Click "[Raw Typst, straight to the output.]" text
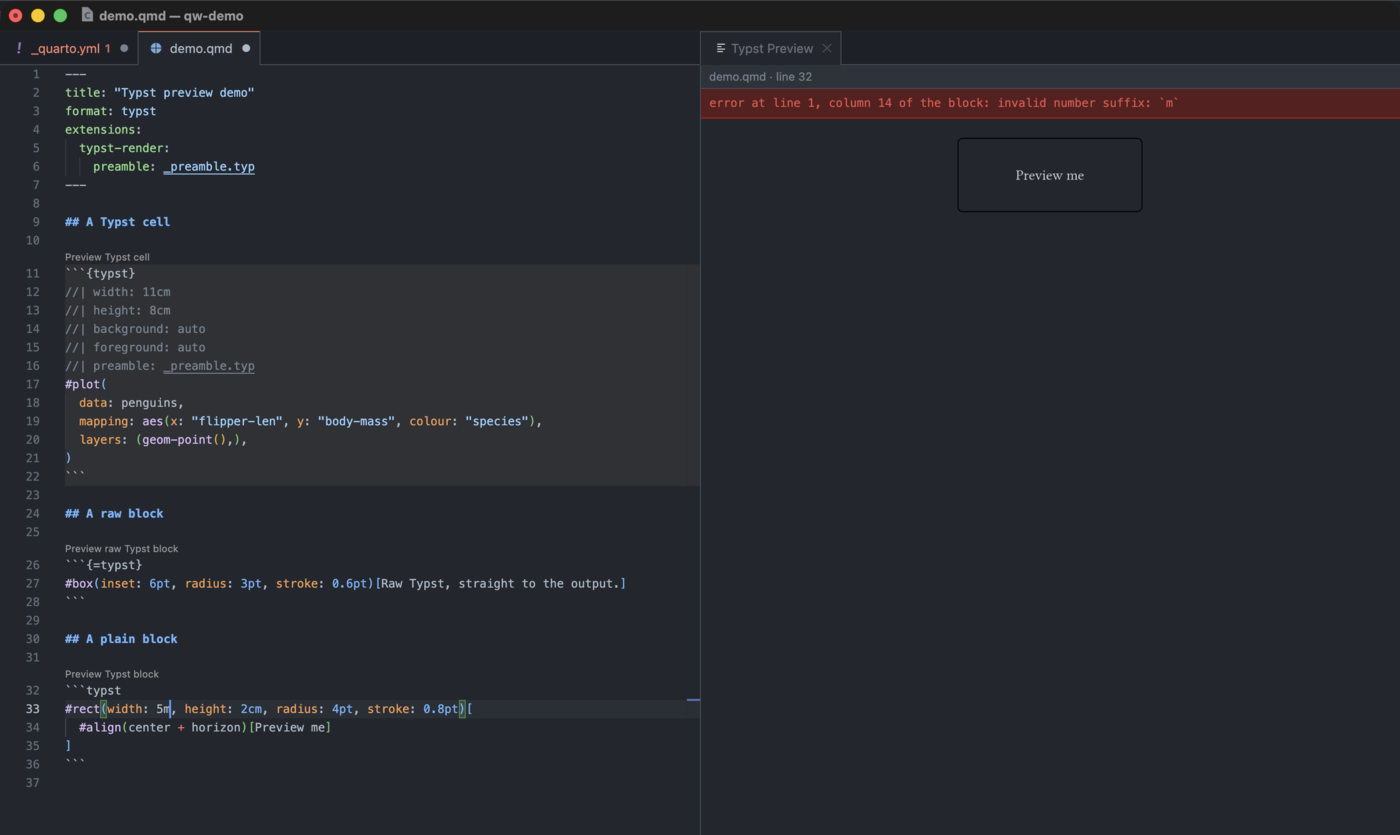The image size is (1400, 835). (500, 583)
